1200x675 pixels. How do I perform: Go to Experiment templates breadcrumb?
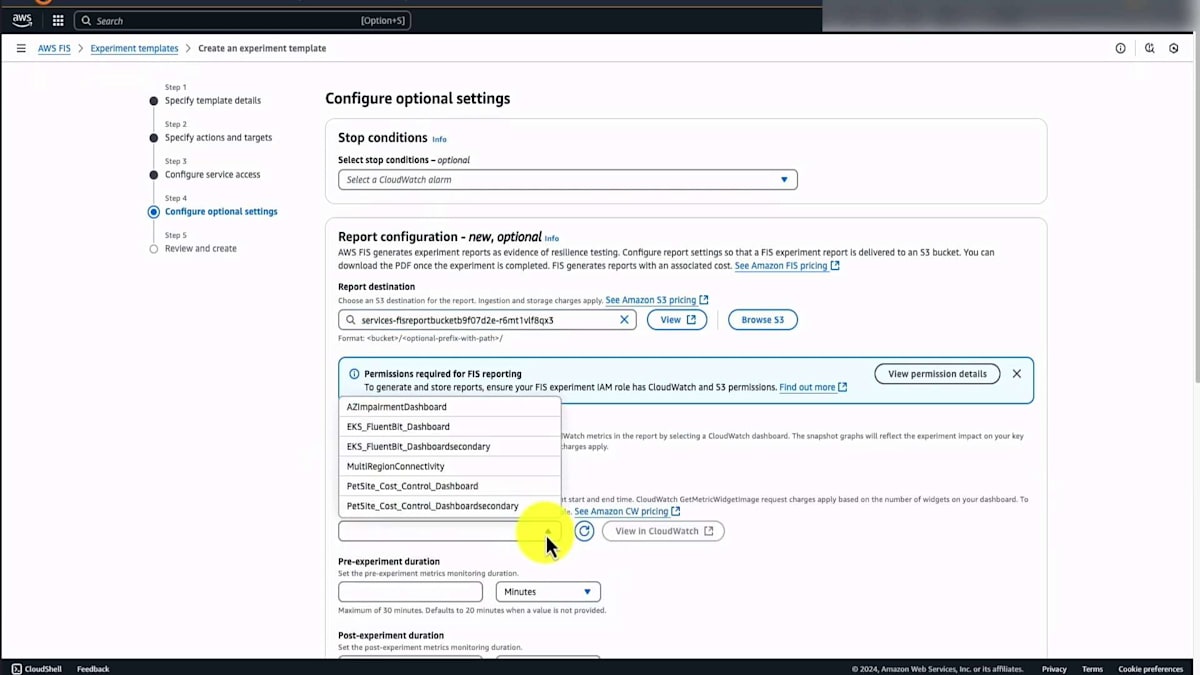click(134, 48)
